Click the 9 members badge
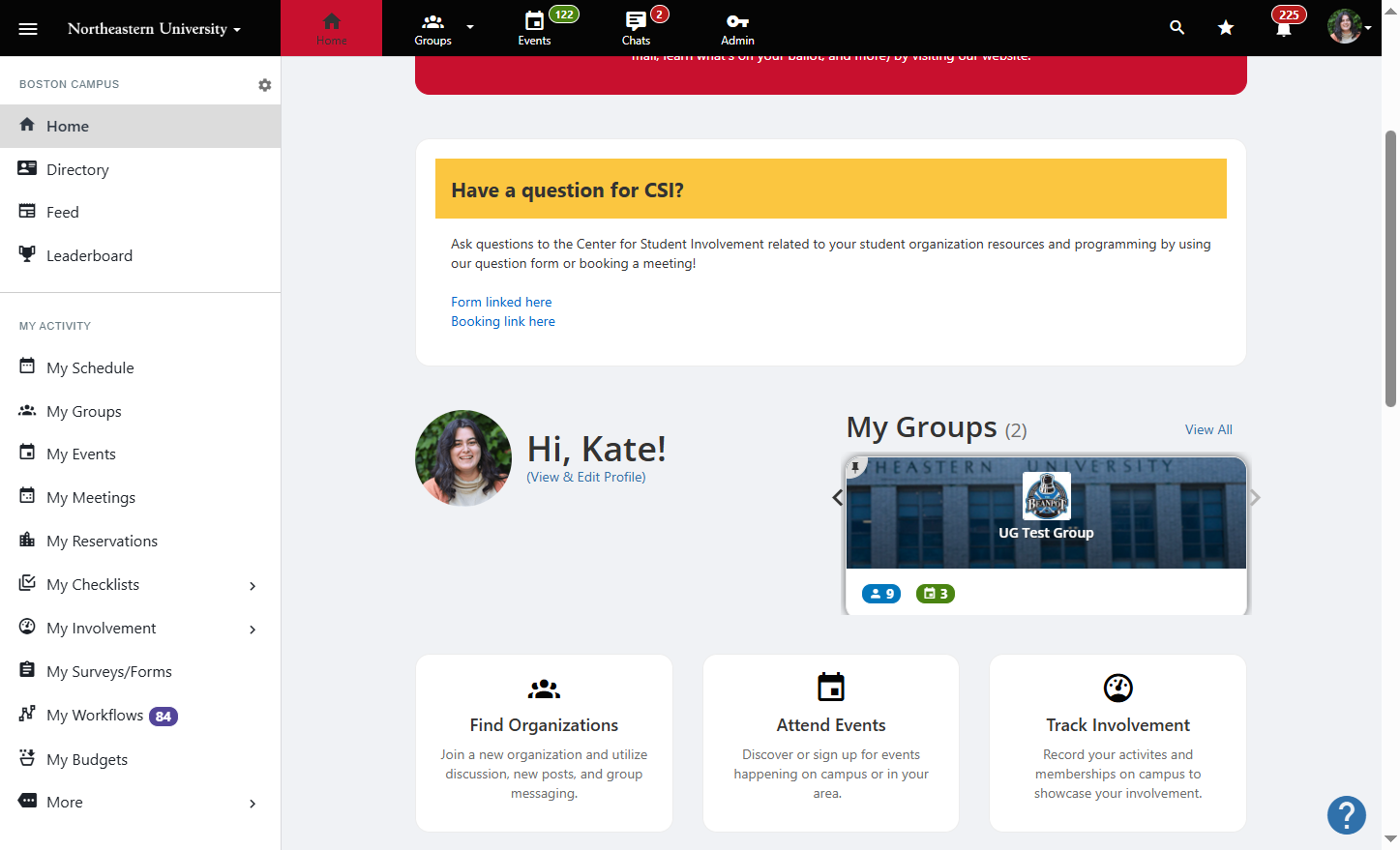The height and width of the screenshot is (850, 1400). 881,594
